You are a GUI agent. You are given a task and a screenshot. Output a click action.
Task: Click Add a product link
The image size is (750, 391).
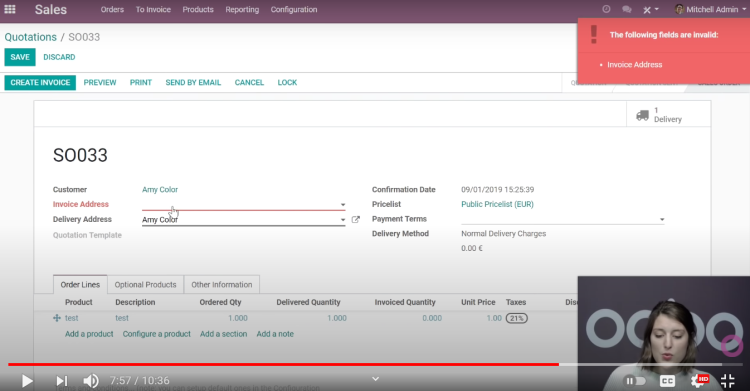pos(89,334)
